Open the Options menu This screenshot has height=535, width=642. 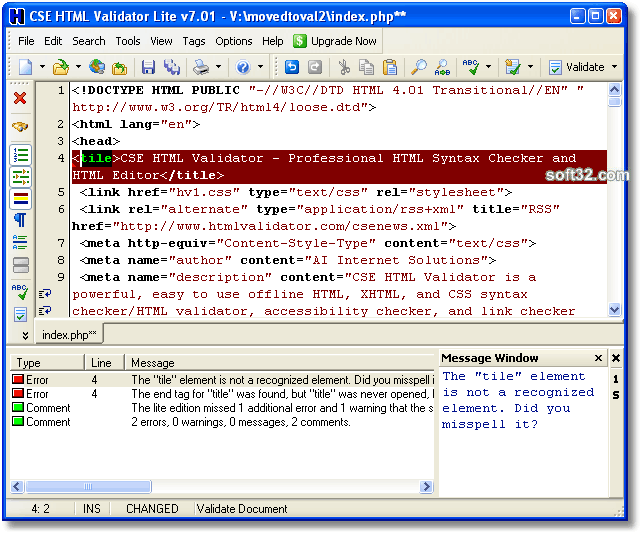pyautogui.click(x=234, y=41)
